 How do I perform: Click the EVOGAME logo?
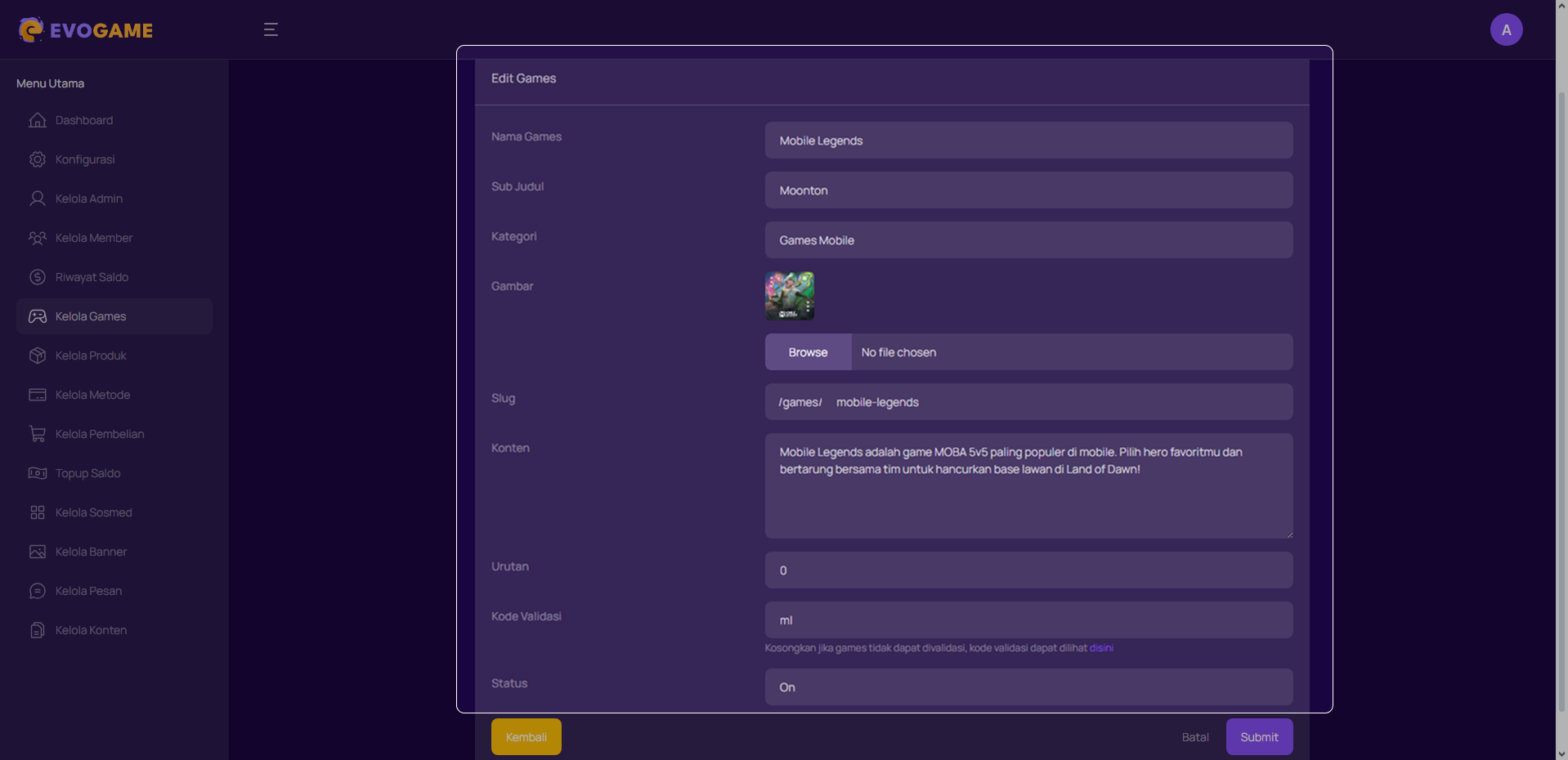(x=86, y=30)
